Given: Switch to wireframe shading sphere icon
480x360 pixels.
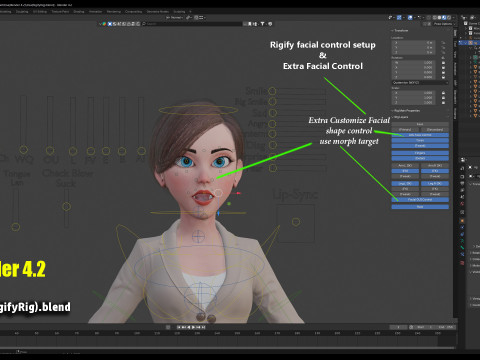Looking at the screenshot, I should click(435, 17).
